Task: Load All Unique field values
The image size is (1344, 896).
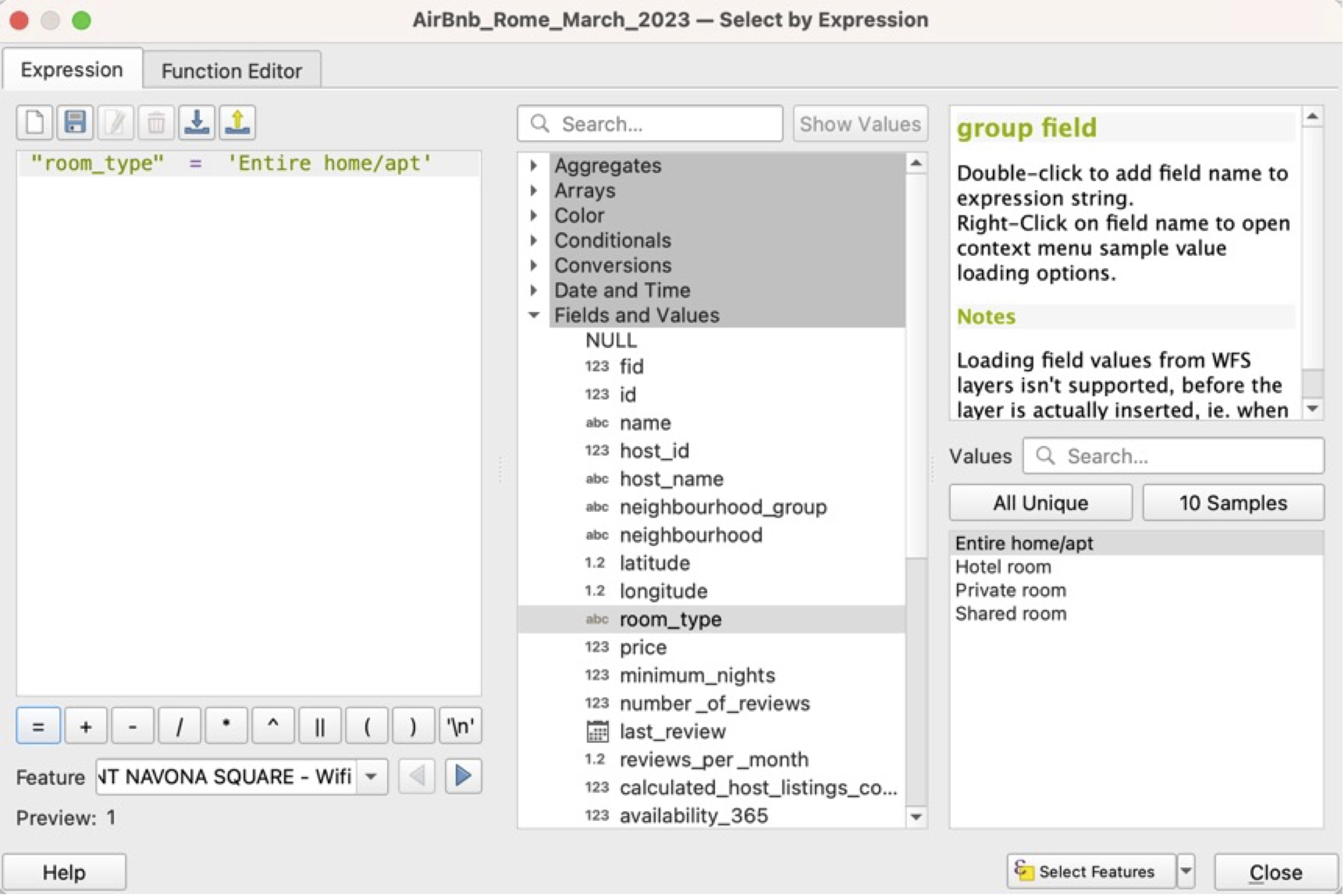Action: (1040, 503)
